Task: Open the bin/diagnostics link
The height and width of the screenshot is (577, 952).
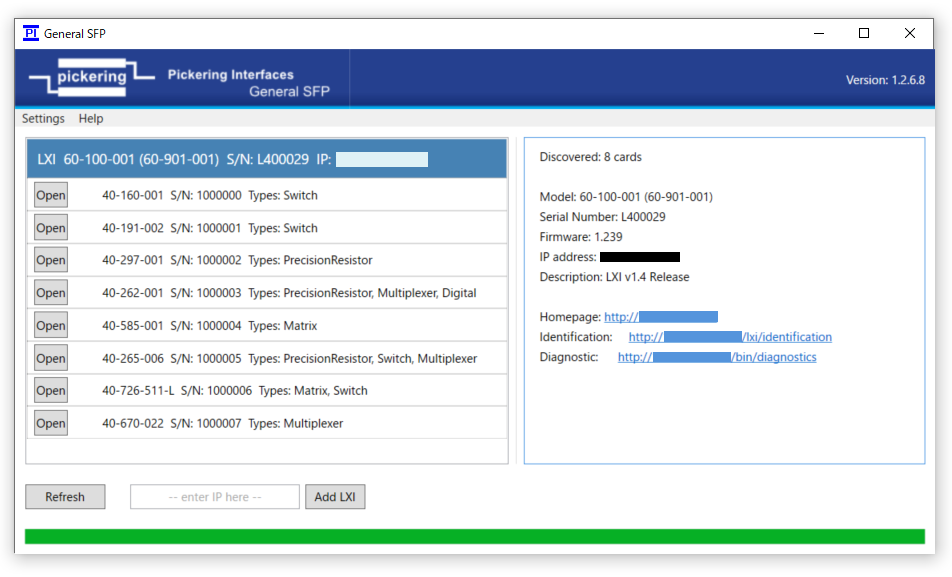Action: (x=717, y=357)
